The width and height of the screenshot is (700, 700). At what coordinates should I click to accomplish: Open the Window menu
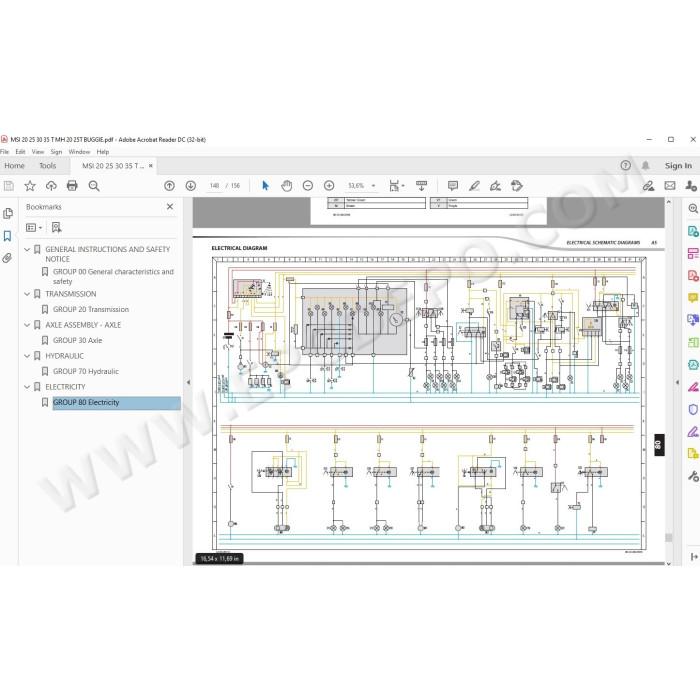pyautogui.click(x=79, y=152)
